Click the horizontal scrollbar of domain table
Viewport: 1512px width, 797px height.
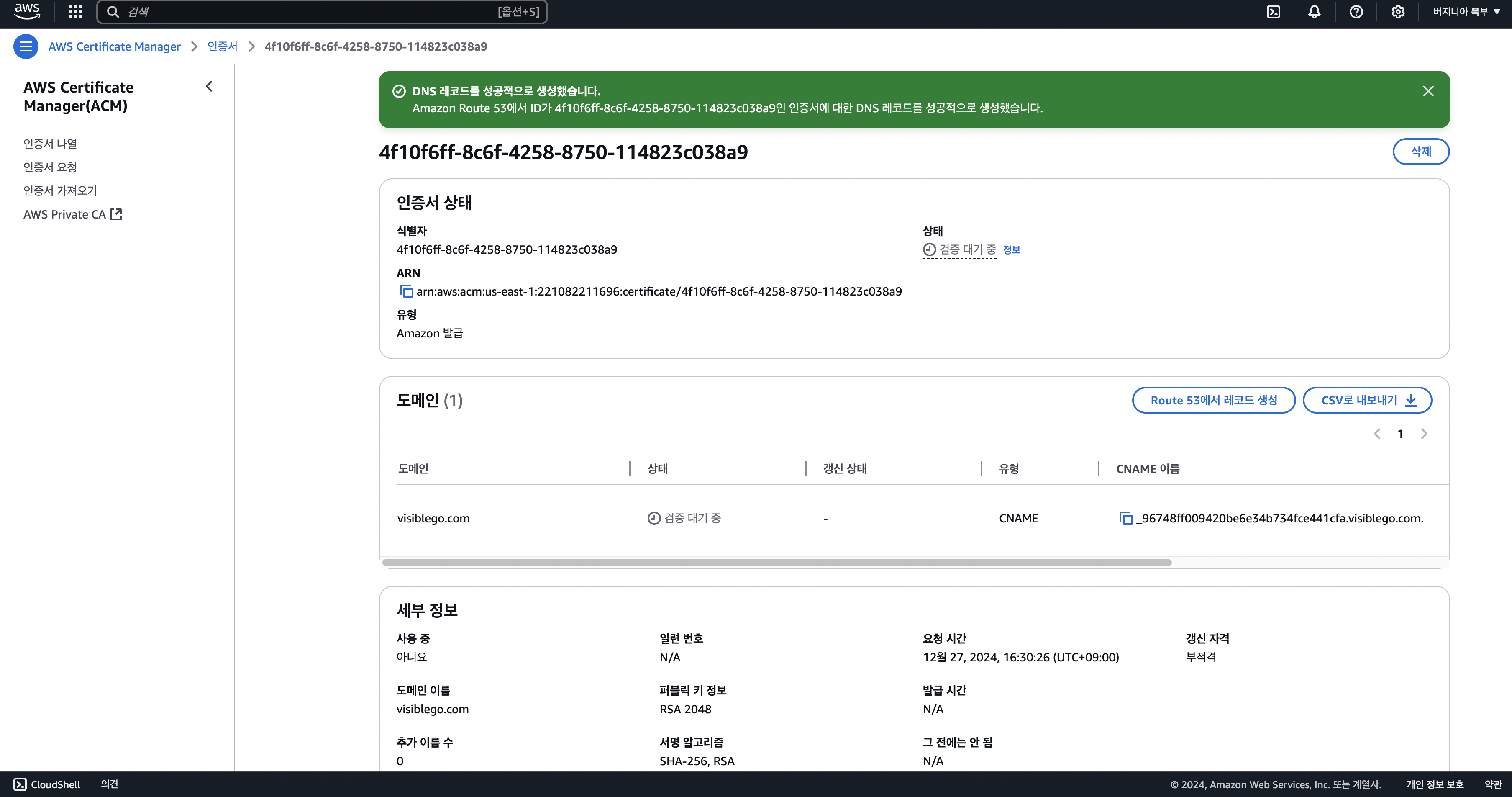(777, 562)
